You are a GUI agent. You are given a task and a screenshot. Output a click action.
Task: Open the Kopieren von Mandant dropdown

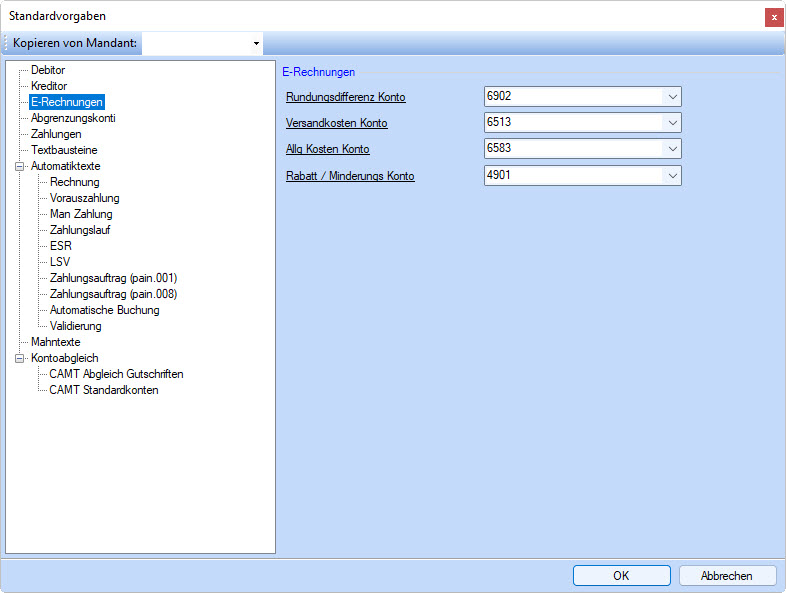[x=256, y=44]
